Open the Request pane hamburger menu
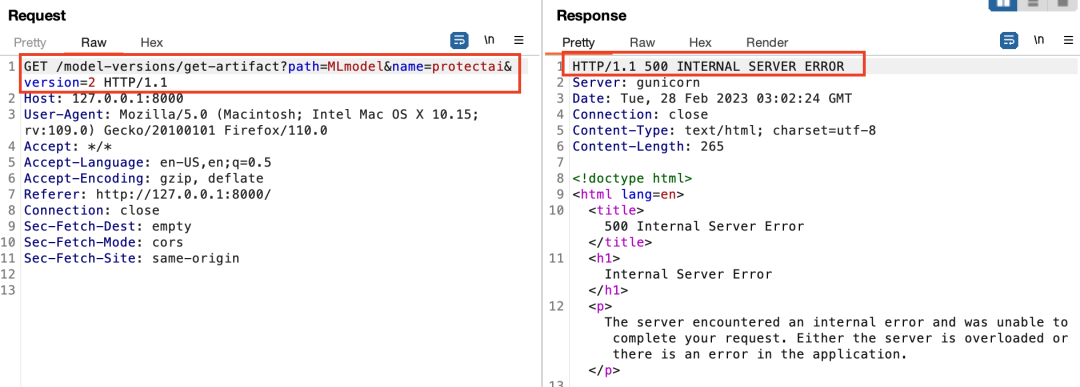Viewport: 1080px width, 387px height. (519, 40)
